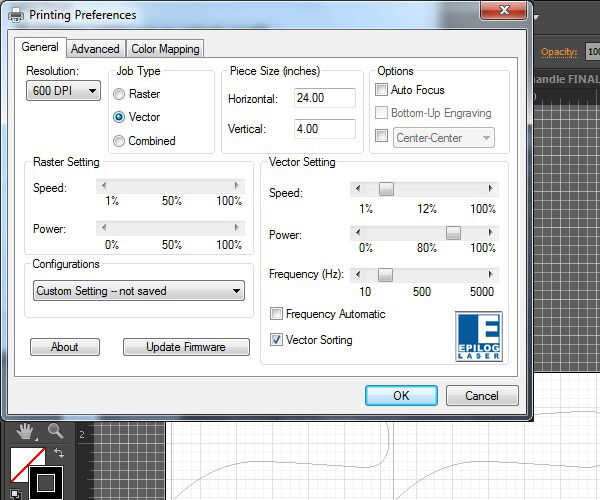Click the Opacity link in Illustrator
The height and width of the screenshot is (500, 600).
(x=559, y=52)
